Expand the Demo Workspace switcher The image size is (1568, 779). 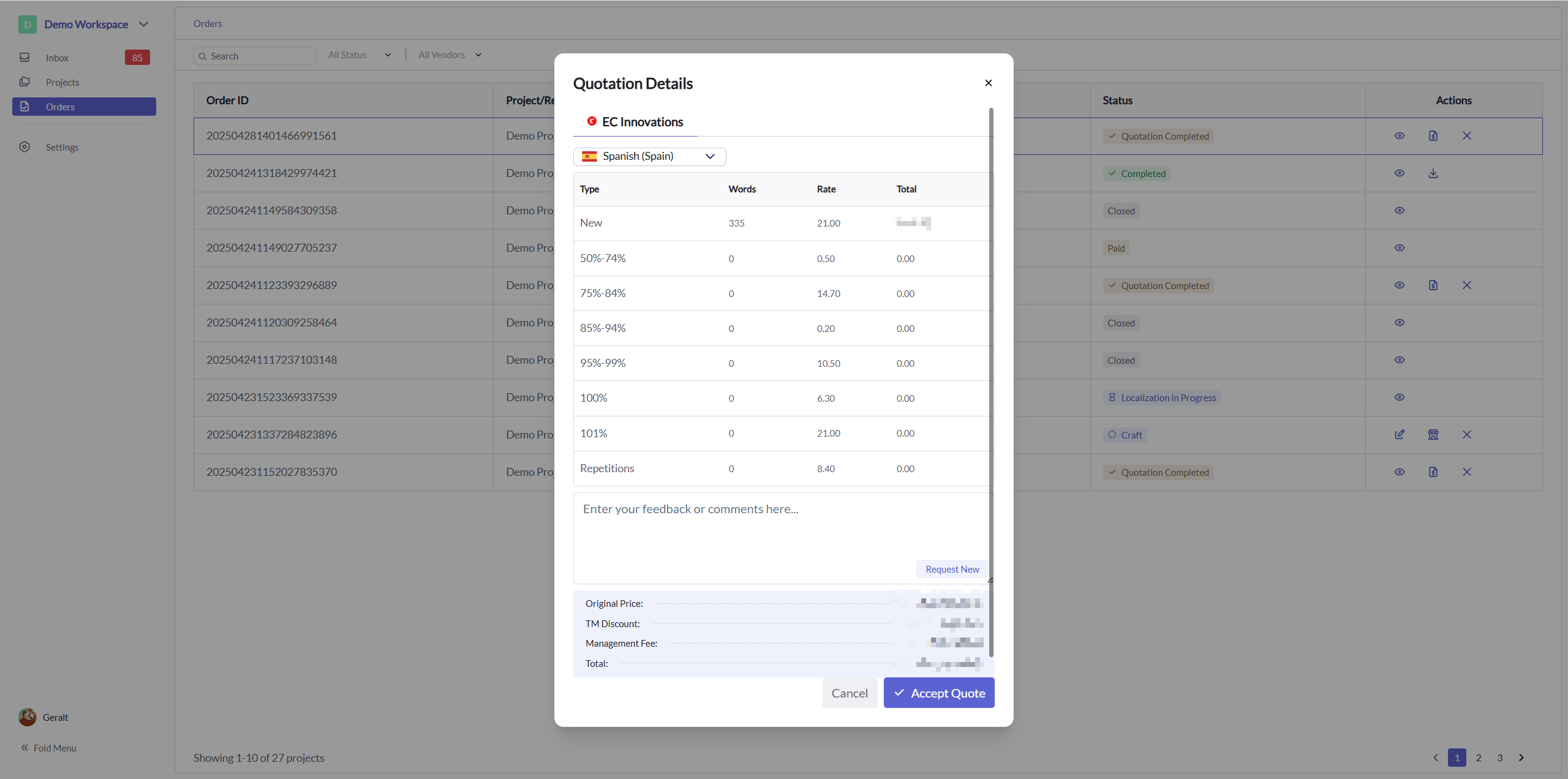tap(144, 24)
